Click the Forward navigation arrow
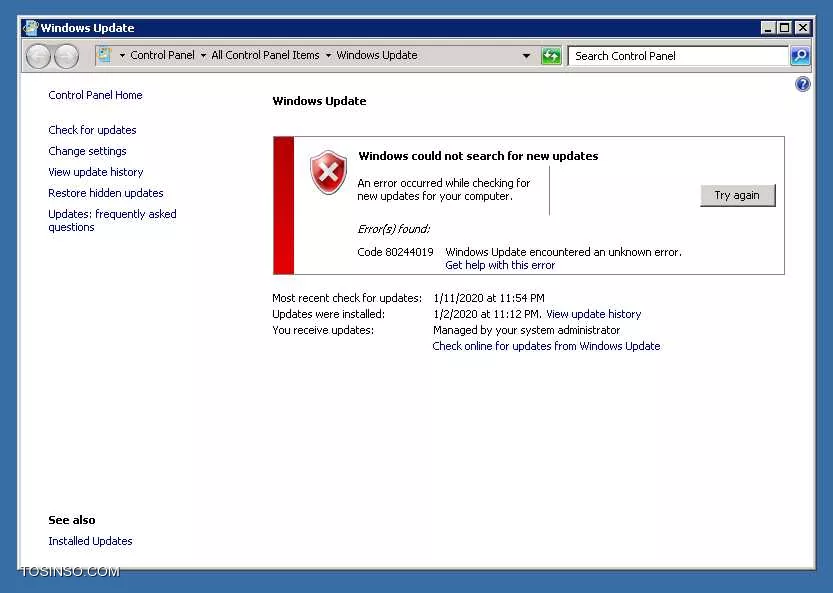 coord(66,56)
